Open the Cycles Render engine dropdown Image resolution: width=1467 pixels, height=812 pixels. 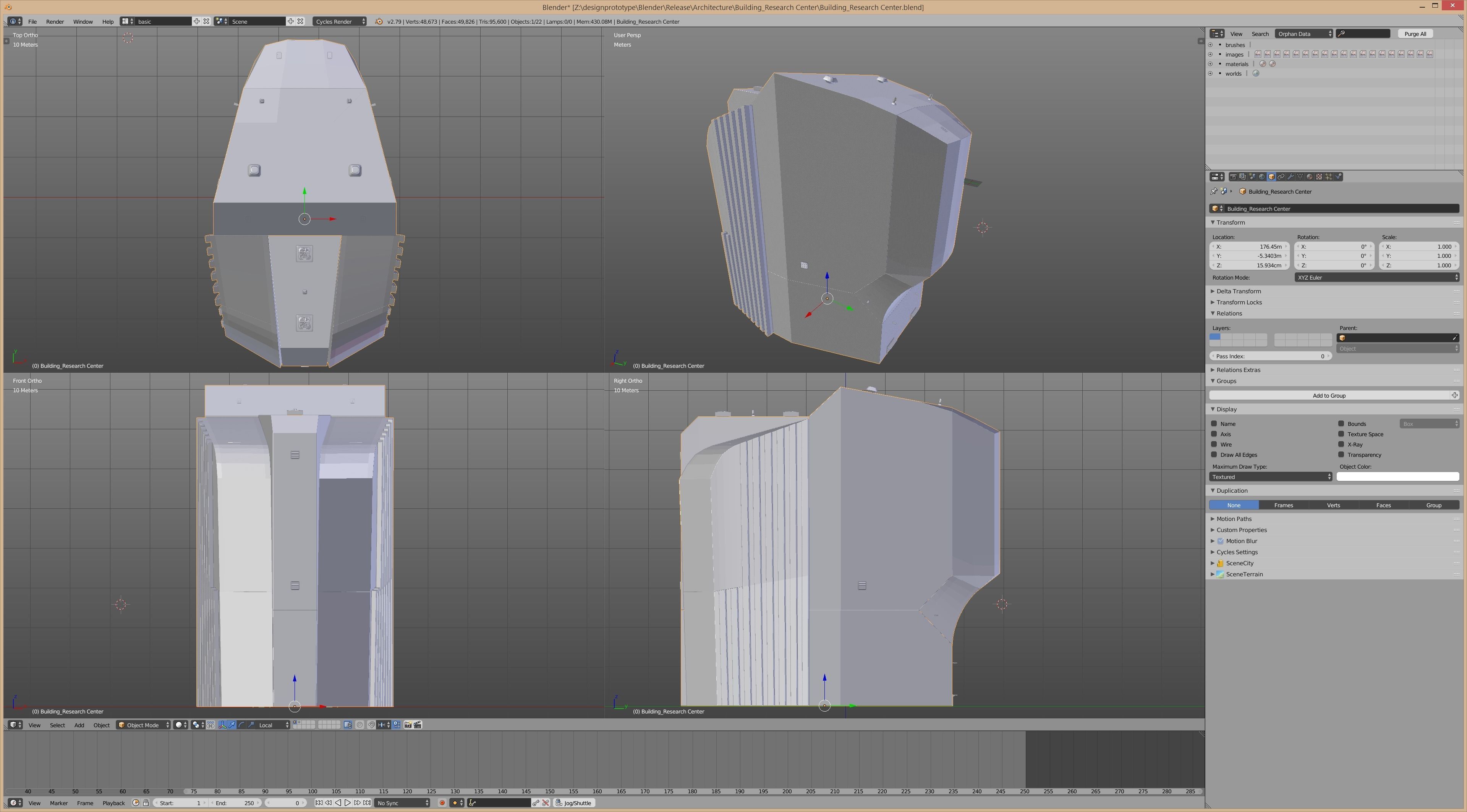tap(340, 22)
